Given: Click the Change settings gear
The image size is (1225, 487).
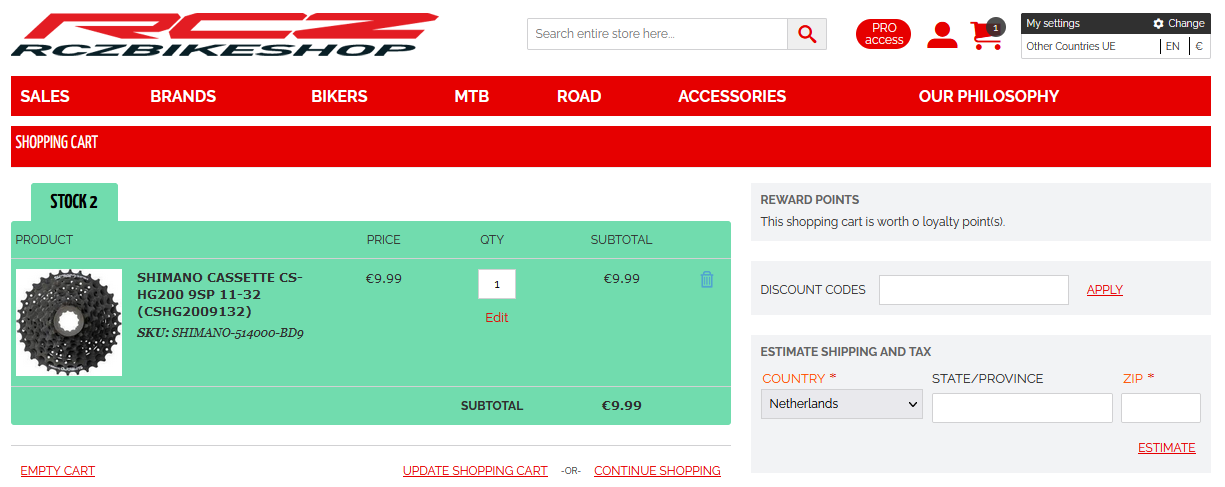Looking at the screenshot, I should pyautogui.click(x=1178, y=23).
